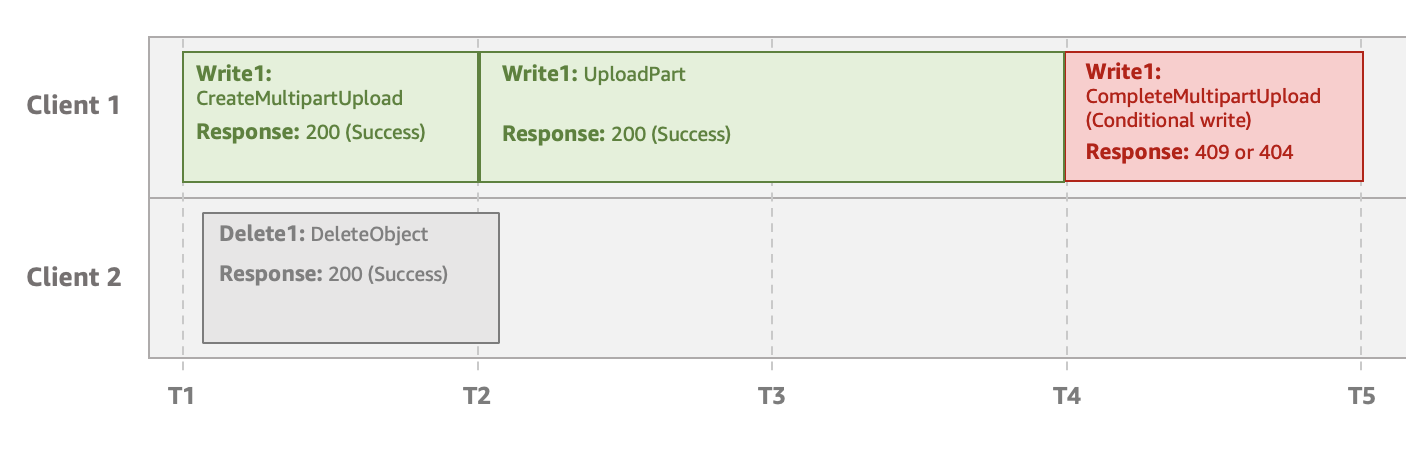Click the gray "Delete1:" label
Image resolution: width=1406 pixels, height=450 pixels.
tap(262, 234)
